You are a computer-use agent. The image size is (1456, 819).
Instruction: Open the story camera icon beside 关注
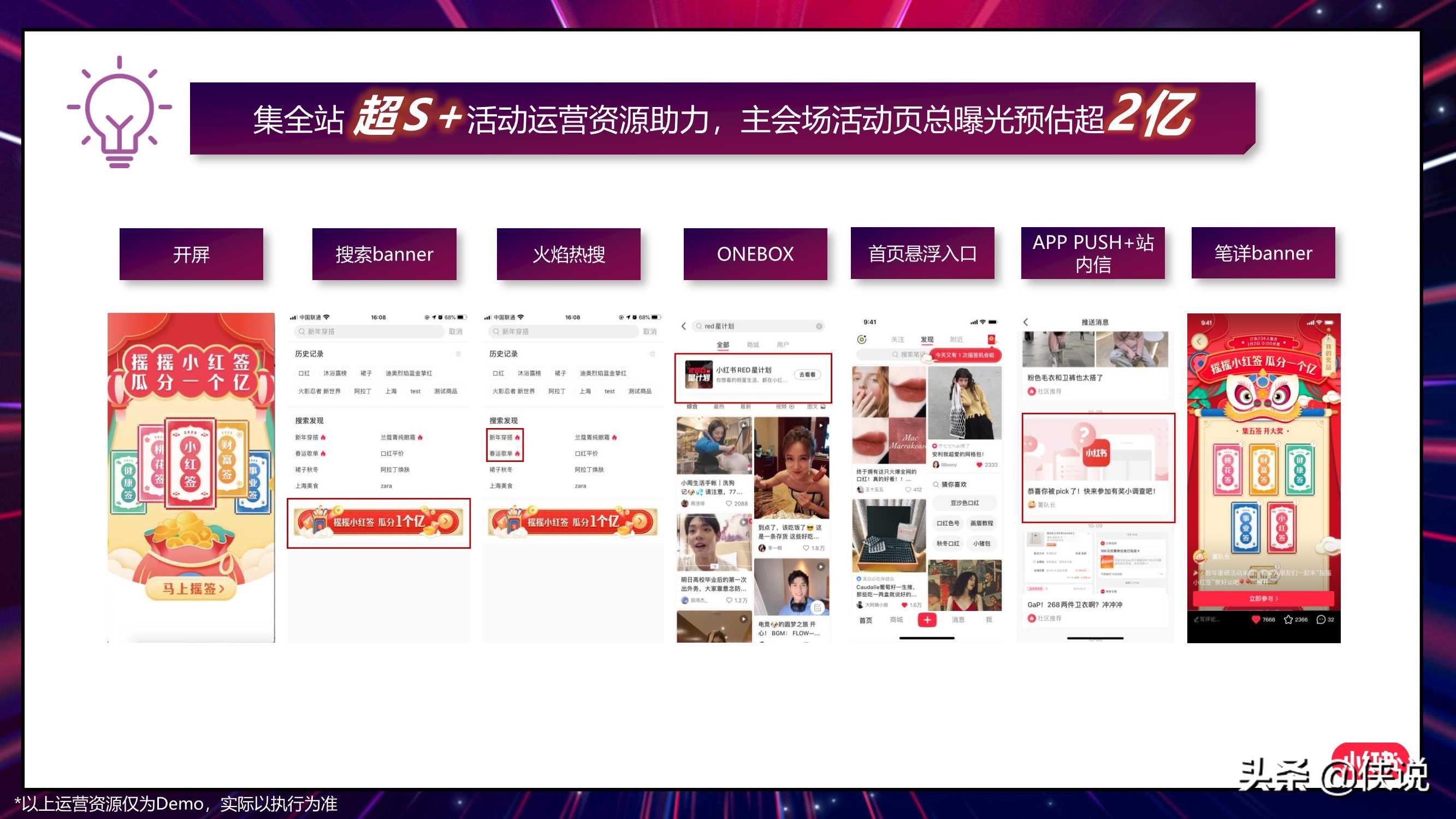(x=862, y=339)
